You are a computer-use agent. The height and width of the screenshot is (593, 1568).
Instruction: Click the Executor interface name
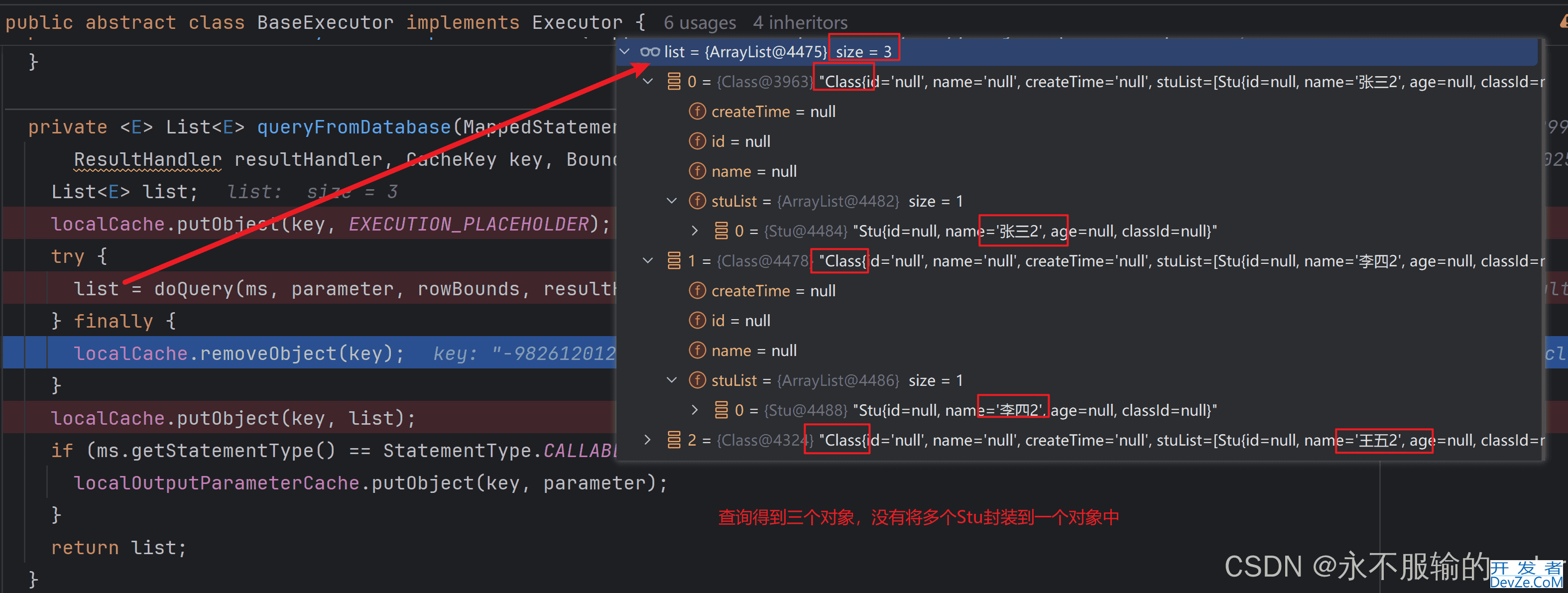tap(577, 22)
